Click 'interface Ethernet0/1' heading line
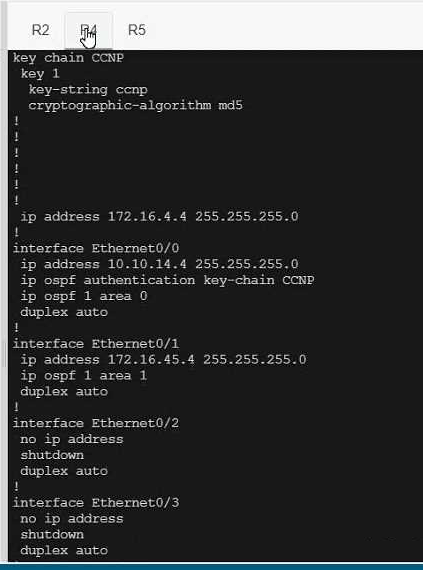Image resolution: width=423 pixels, height=570 pixels. 96,344
